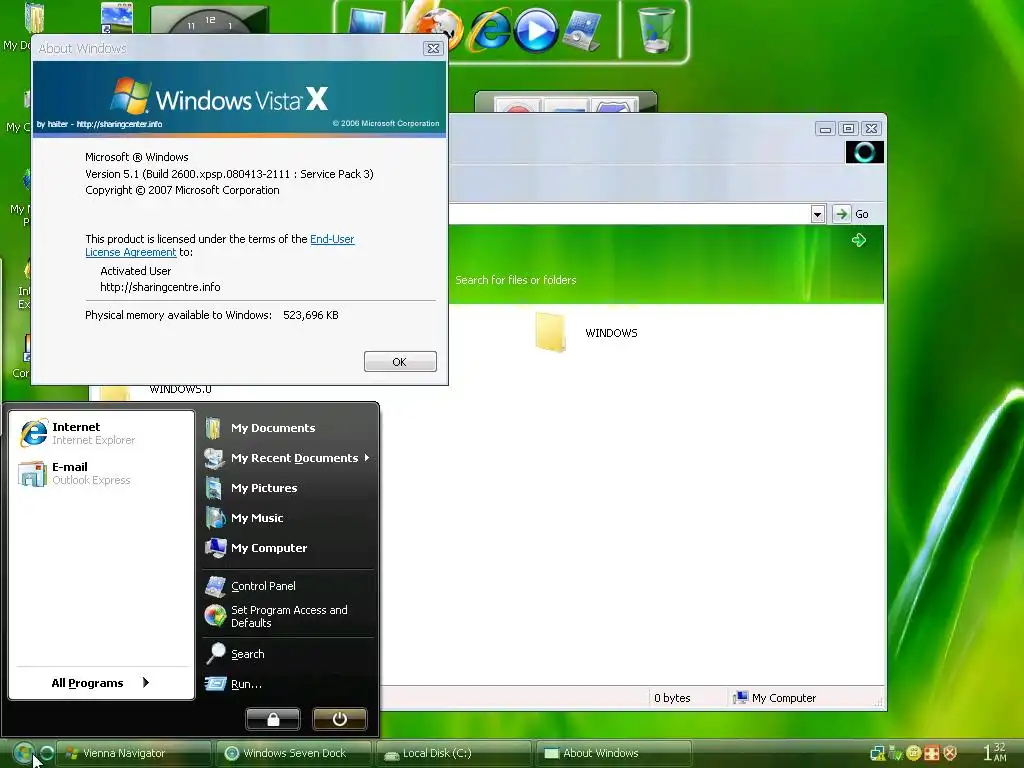Click the round icon beside Start orb
This screenshot has width=1024, height=768.
(46, 753)
